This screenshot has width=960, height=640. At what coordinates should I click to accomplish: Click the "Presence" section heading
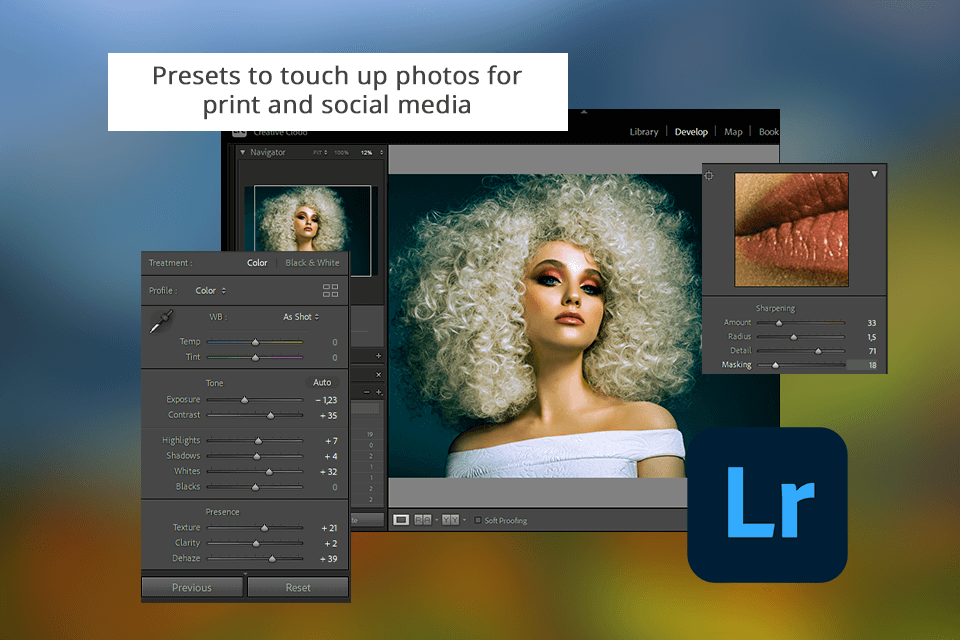coord(222,512)
